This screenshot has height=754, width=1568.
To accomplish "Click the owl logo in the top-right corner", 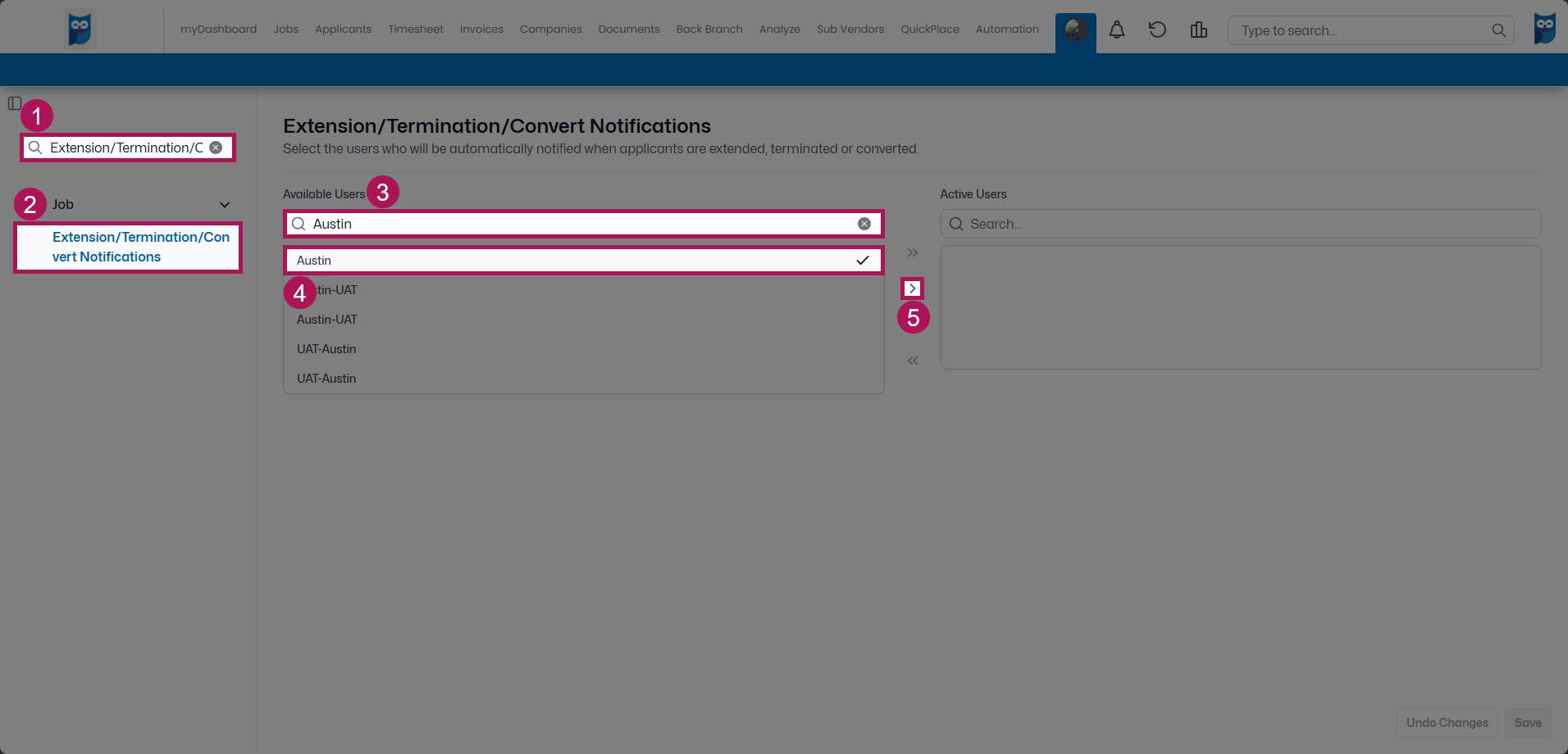I will pyautogui.click(x=1544, y=28).
